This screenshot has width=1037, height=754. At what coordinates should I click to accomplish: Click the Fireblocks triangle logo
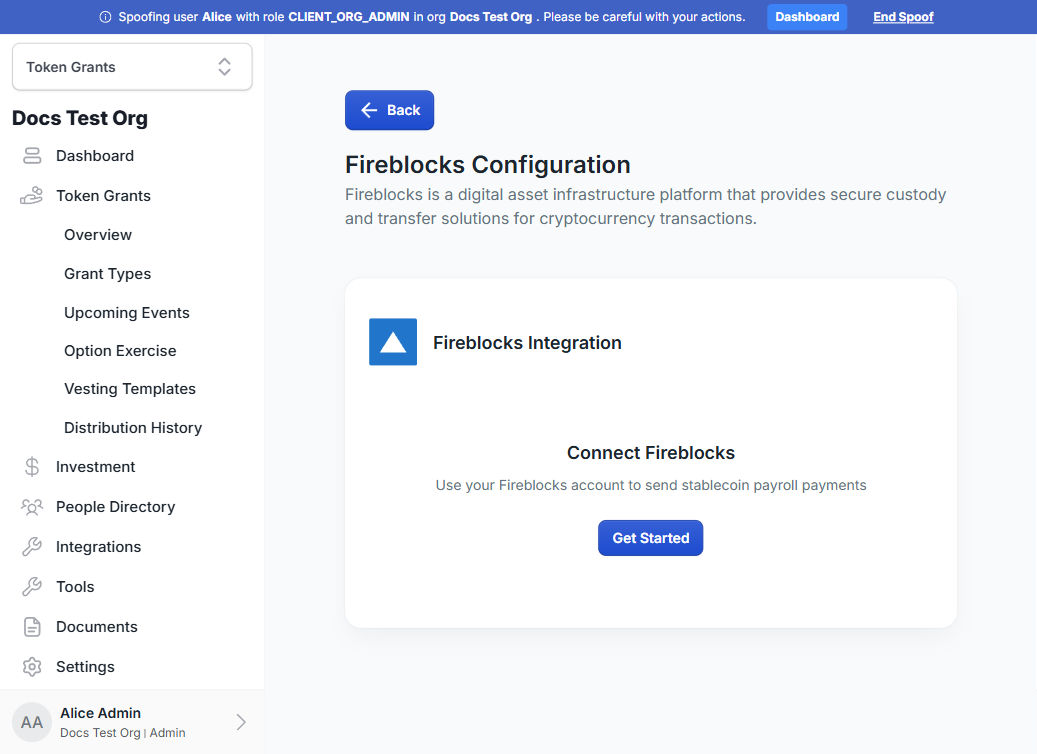[393, 342]
